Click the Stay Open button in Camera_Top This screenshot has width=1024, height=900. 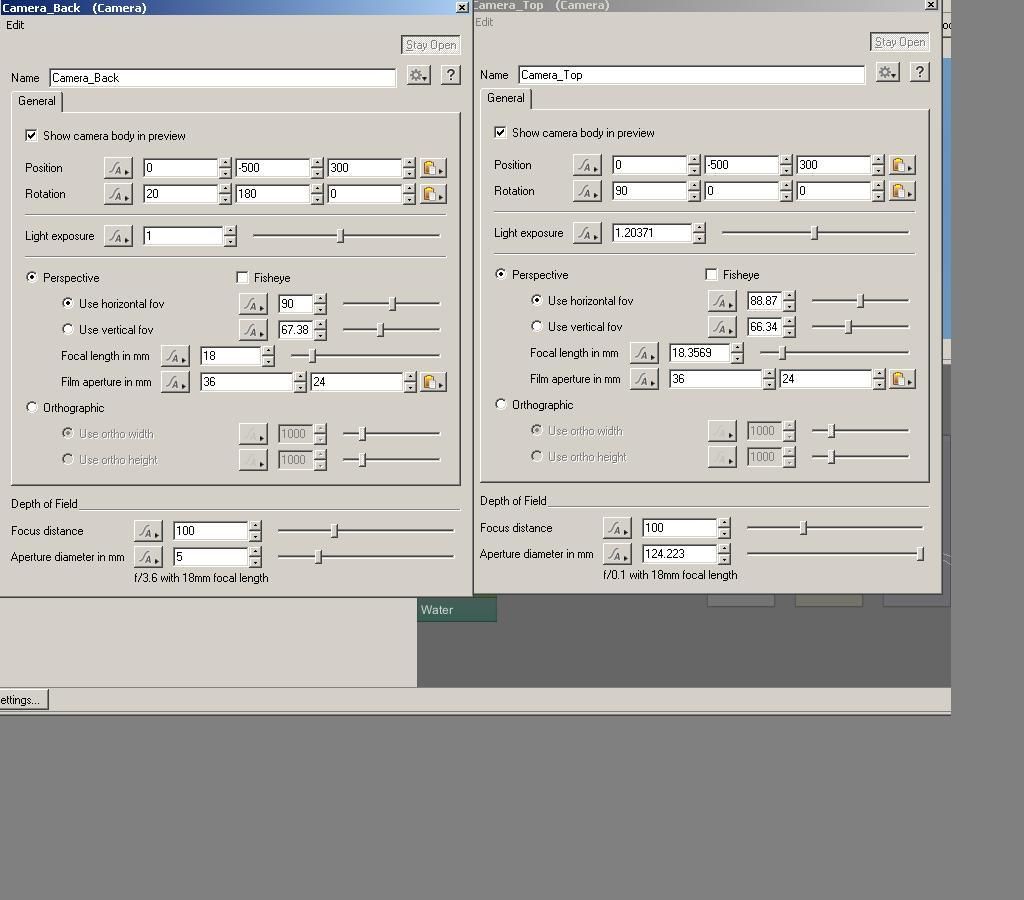[x=899, y=42]
